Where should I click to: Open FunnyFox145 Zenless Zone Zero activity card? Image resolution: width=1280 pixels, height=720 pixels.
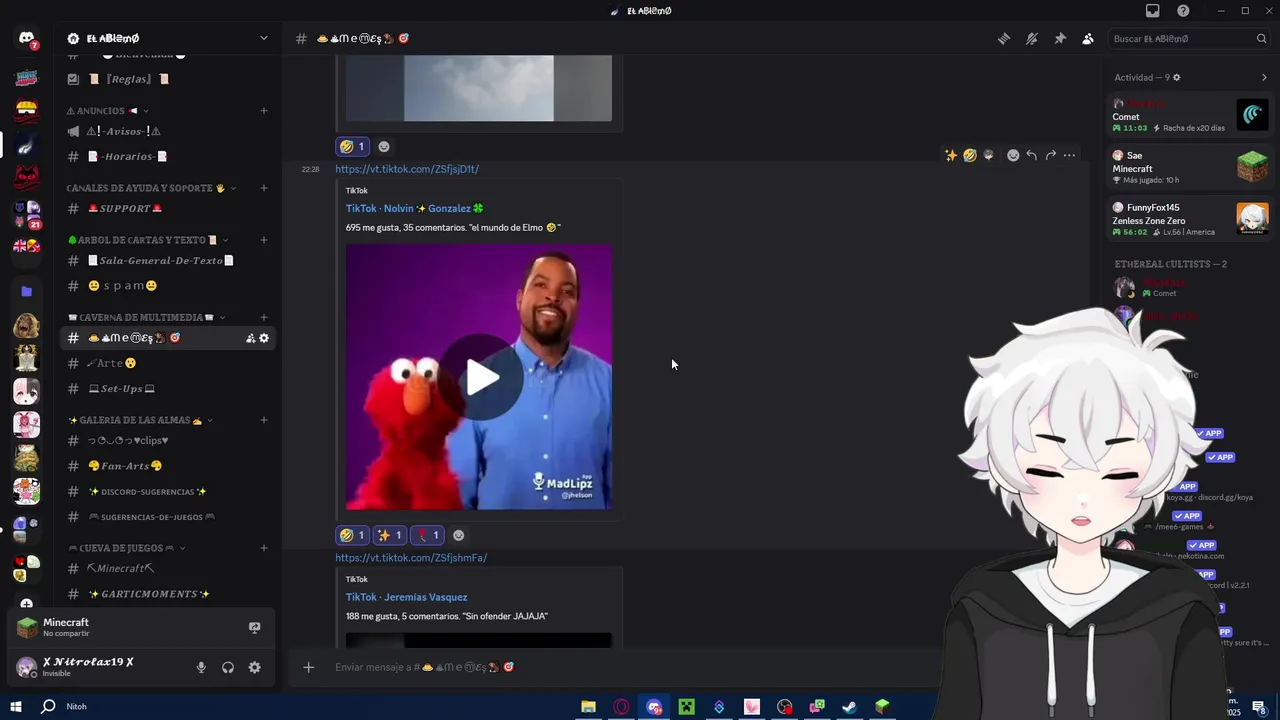[x=1190, y=219]
